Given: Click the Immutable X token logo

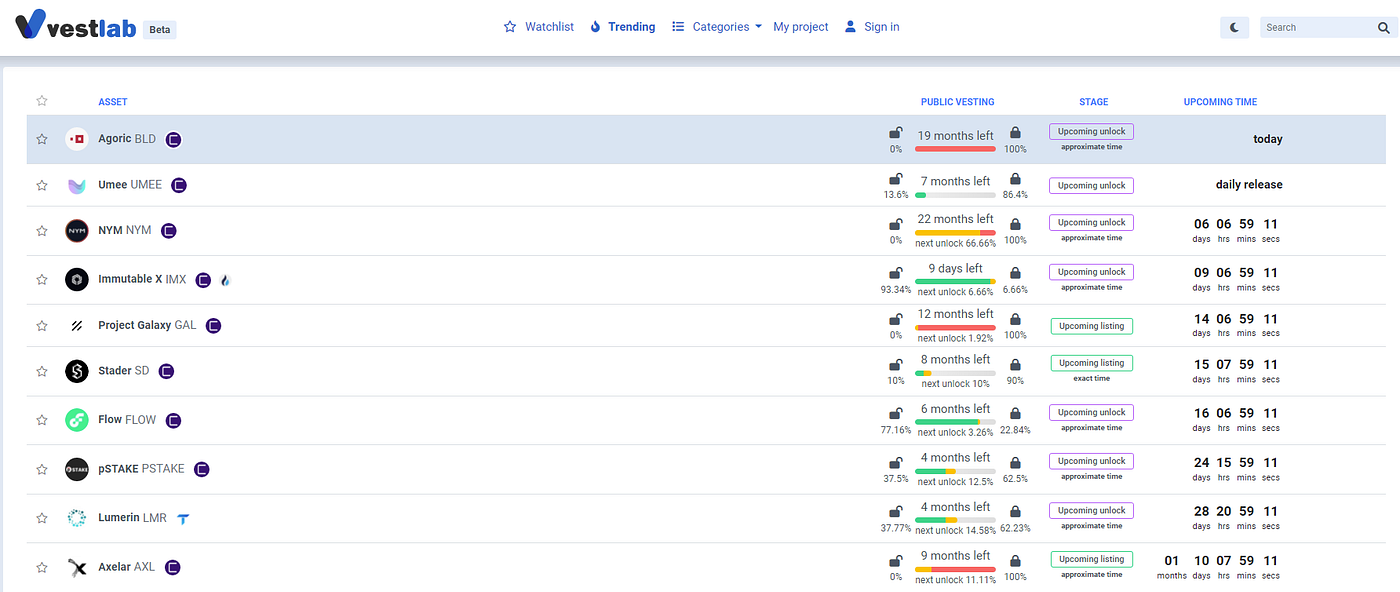Looking at the screenshot, I should point(77,280).
